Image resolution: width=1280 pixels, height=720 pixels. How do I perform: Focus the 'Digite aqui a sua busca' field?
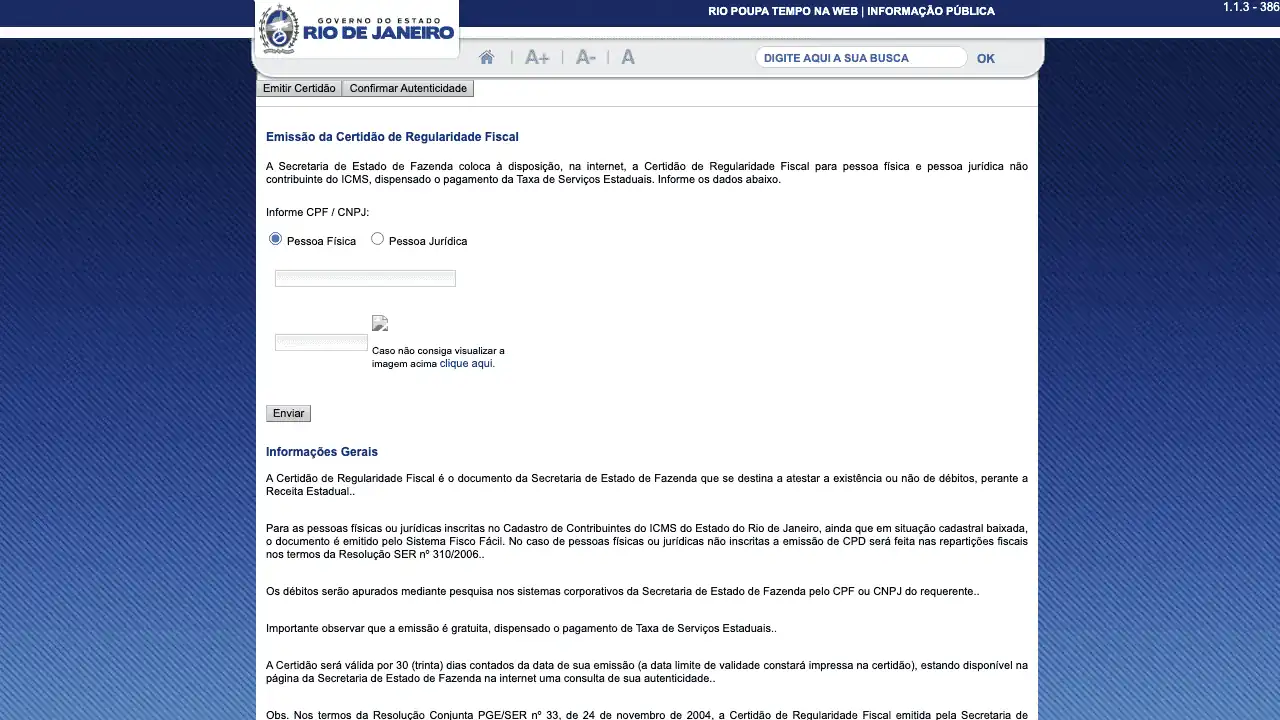pos(860,58)
